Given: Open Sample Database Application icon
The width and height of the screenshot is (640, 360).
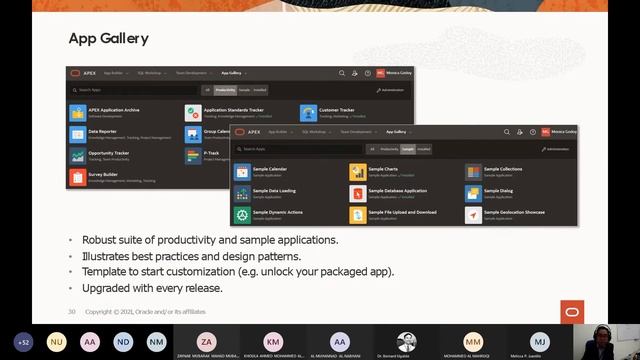Looking at the screenshot, I should coord(358,194).
